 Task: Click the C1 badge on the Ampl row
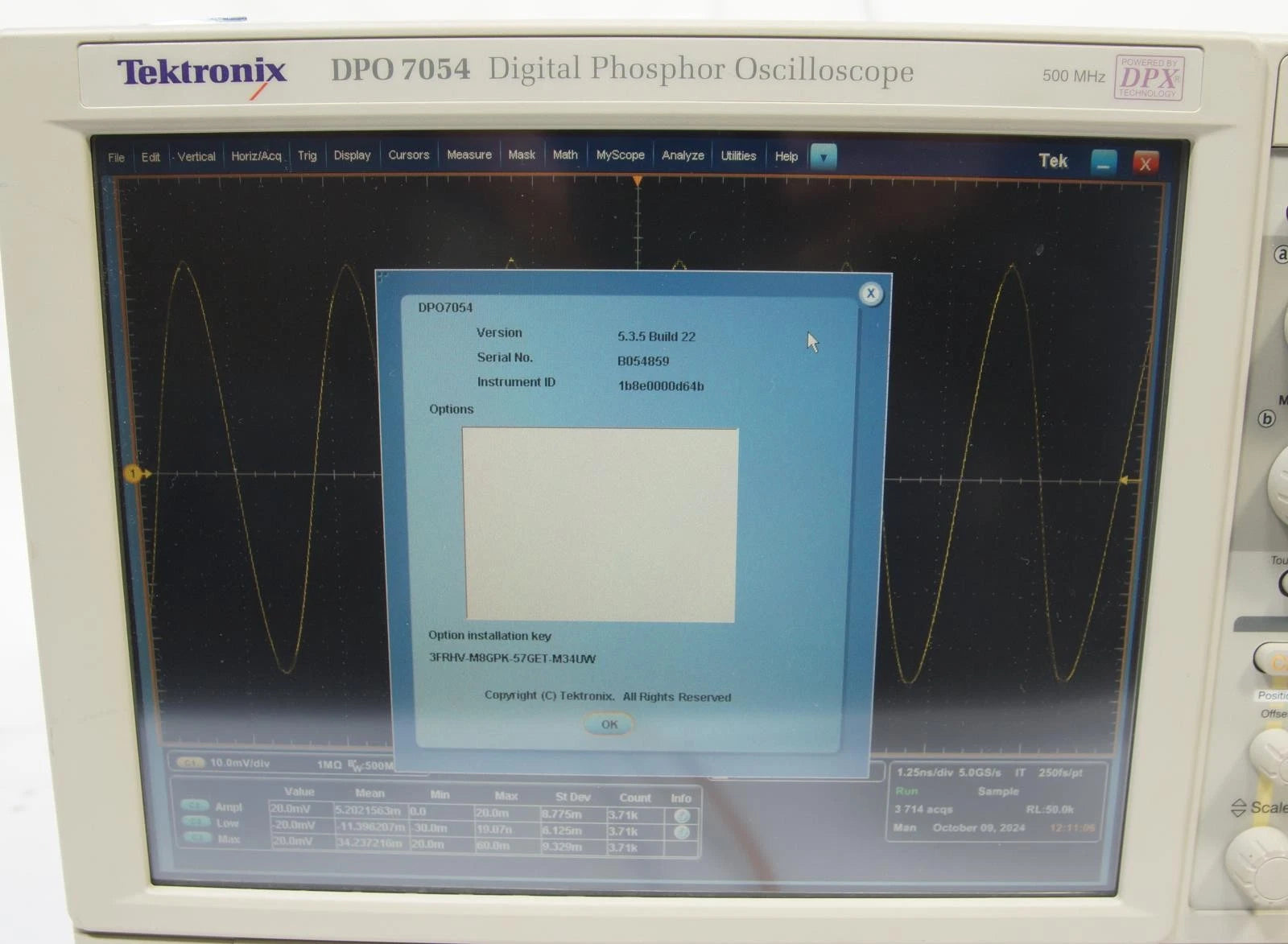(x=196, y=806)
